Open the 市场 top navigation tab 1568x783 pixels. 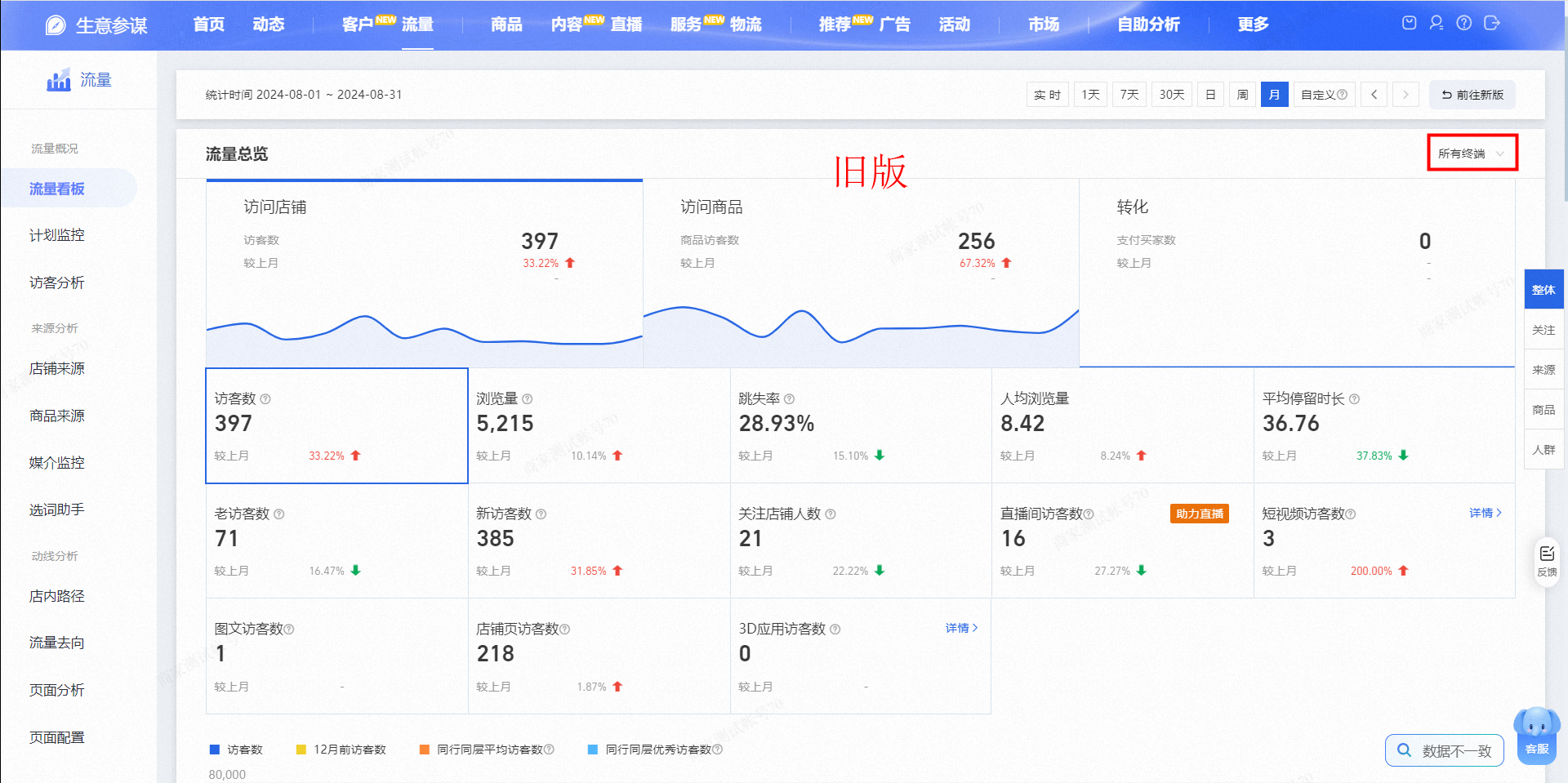[1044, 24]
